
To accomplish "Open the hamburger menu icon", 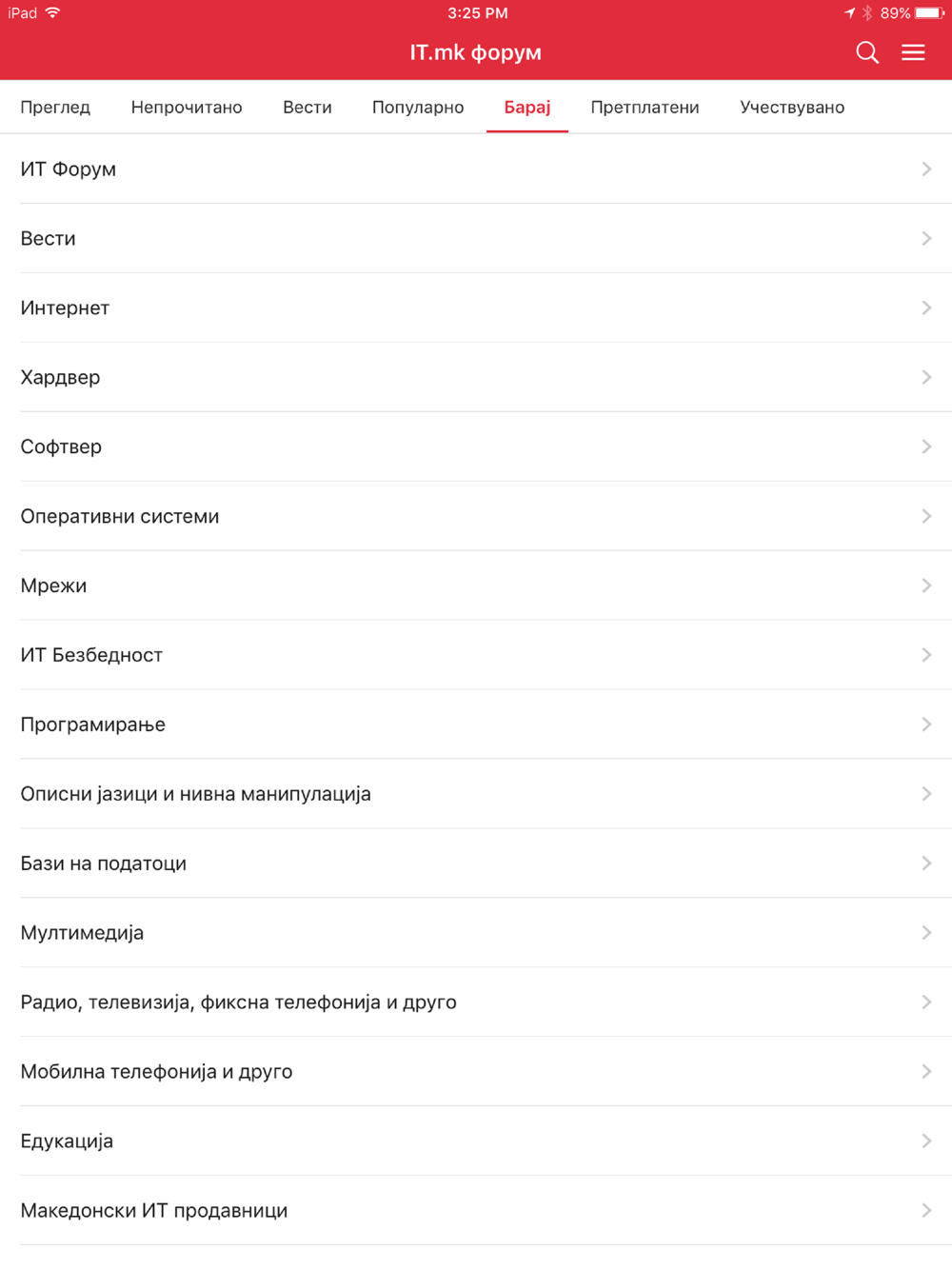I will coord(913,52).
